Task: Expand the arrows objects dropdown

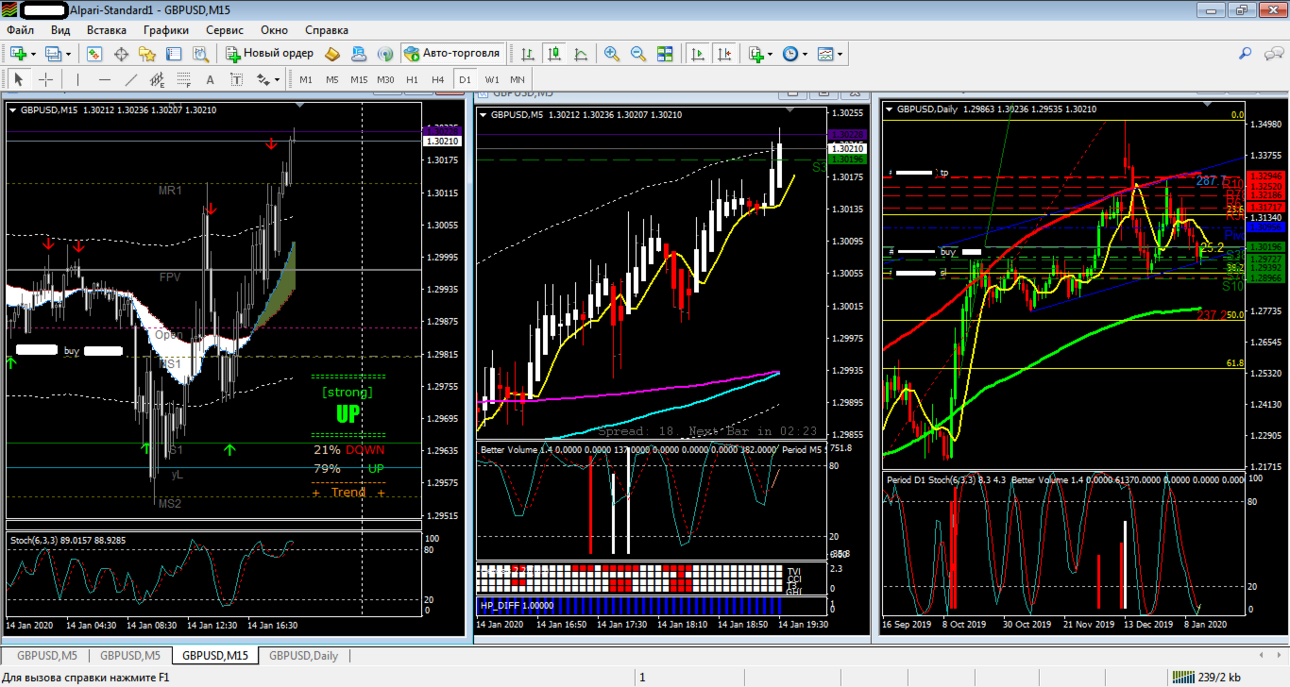Action: [x=278, y=80]
